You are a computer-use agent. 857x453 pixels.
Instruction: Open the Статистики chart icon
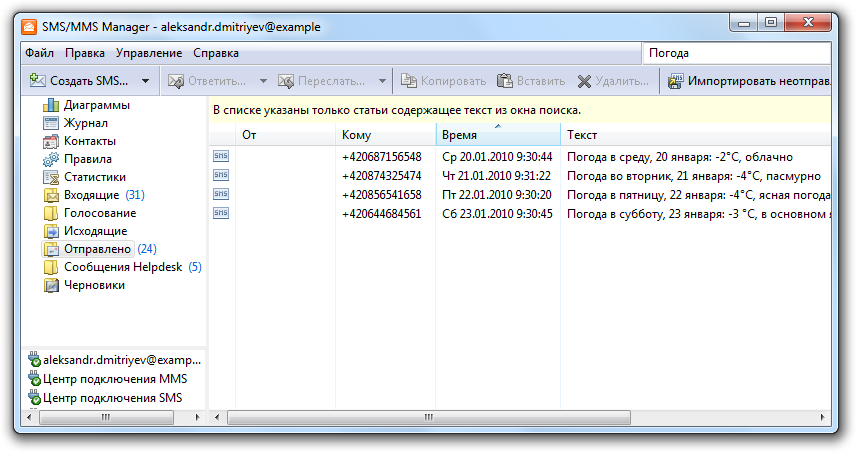(x=51, y=177)
